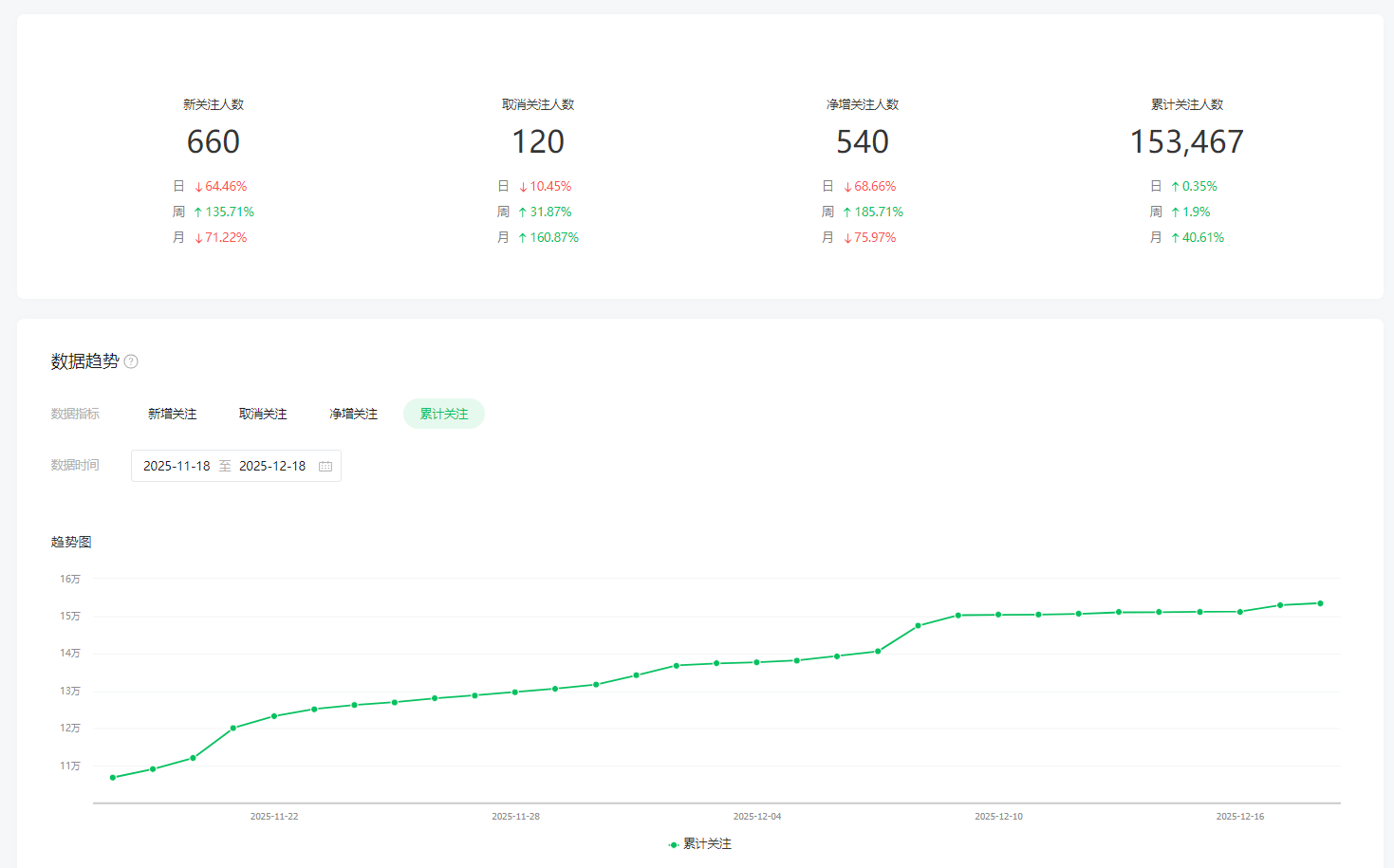Click the 2025-11-22 axis label
Screen dimensions: 1394x868
point(274,817)
